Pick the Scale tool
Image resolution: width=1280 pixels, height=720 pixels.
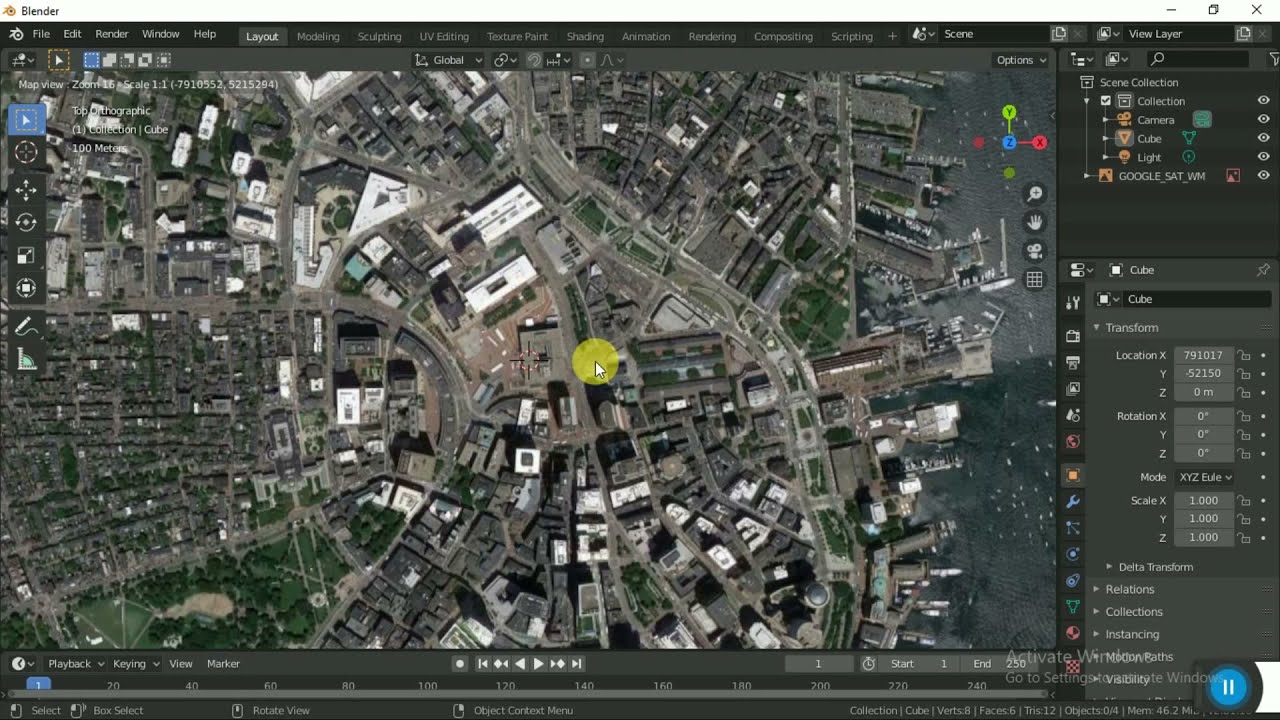click(x=26, y=256)
